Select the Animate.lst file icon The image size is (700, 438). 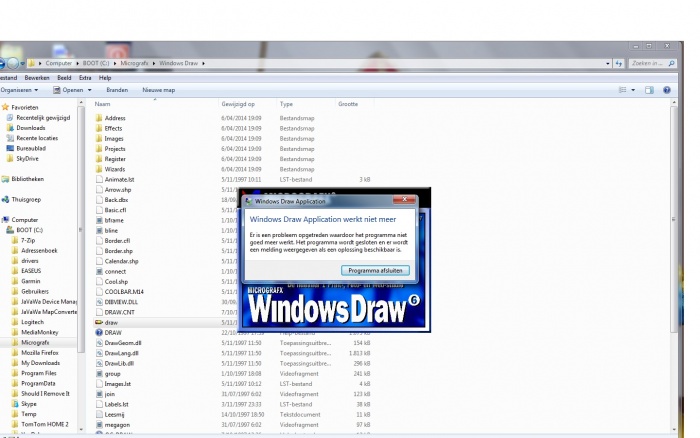point(99,179)
